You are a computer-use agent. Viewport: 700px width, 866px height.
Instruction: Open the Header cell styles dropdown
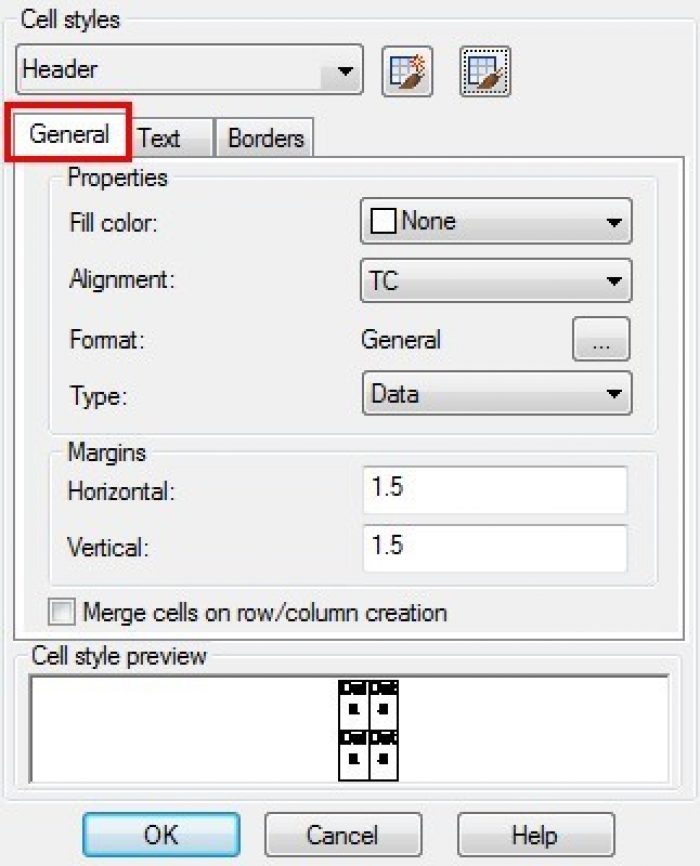pos(190,70)
